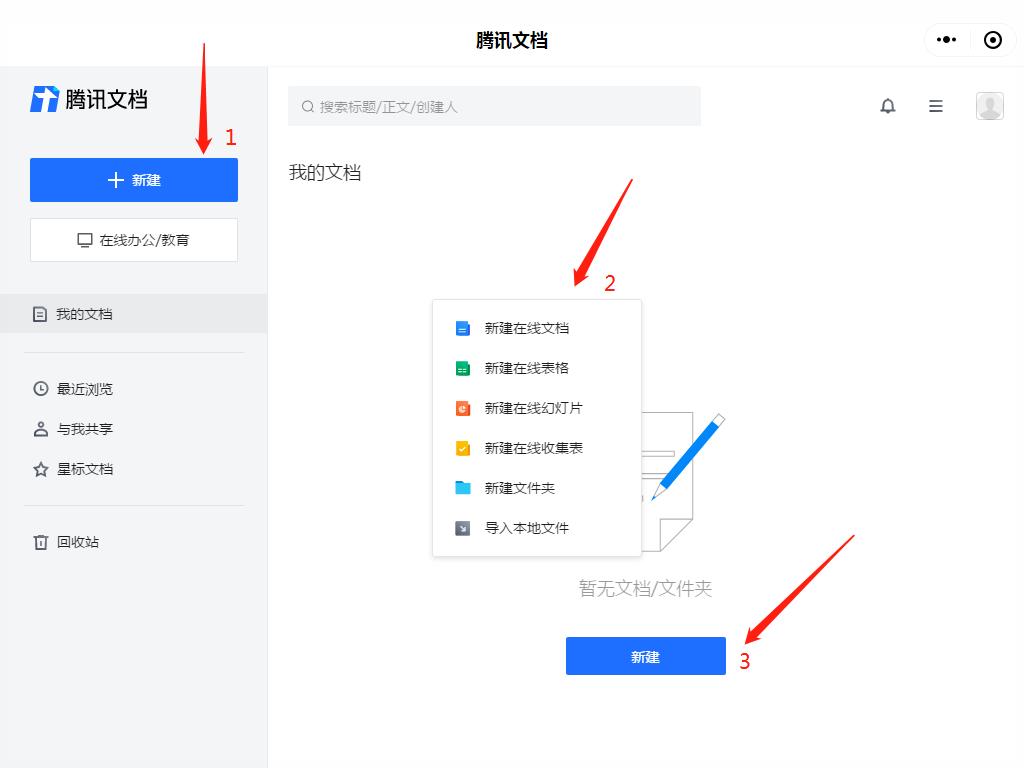This screenshot has width=1024, height=768.
Task: Click the monitor icon in 在线办公/教育 button
Action: tap(85, 240)
